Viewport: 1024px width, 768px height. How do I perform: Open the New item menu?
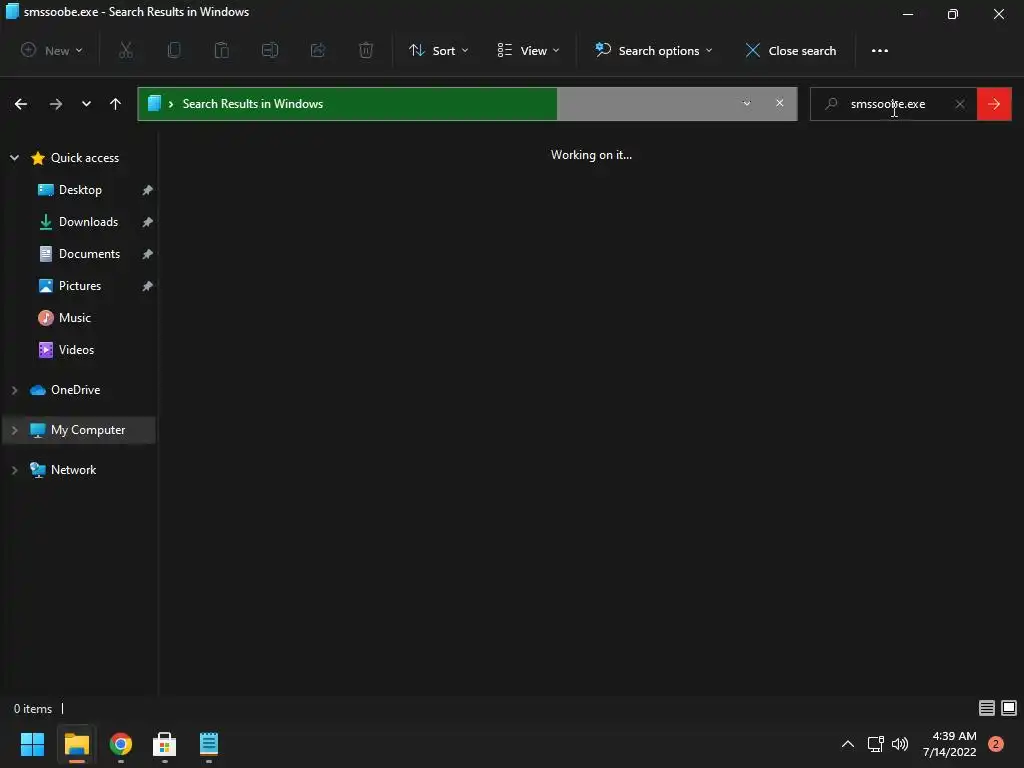(x=52, y=50)
